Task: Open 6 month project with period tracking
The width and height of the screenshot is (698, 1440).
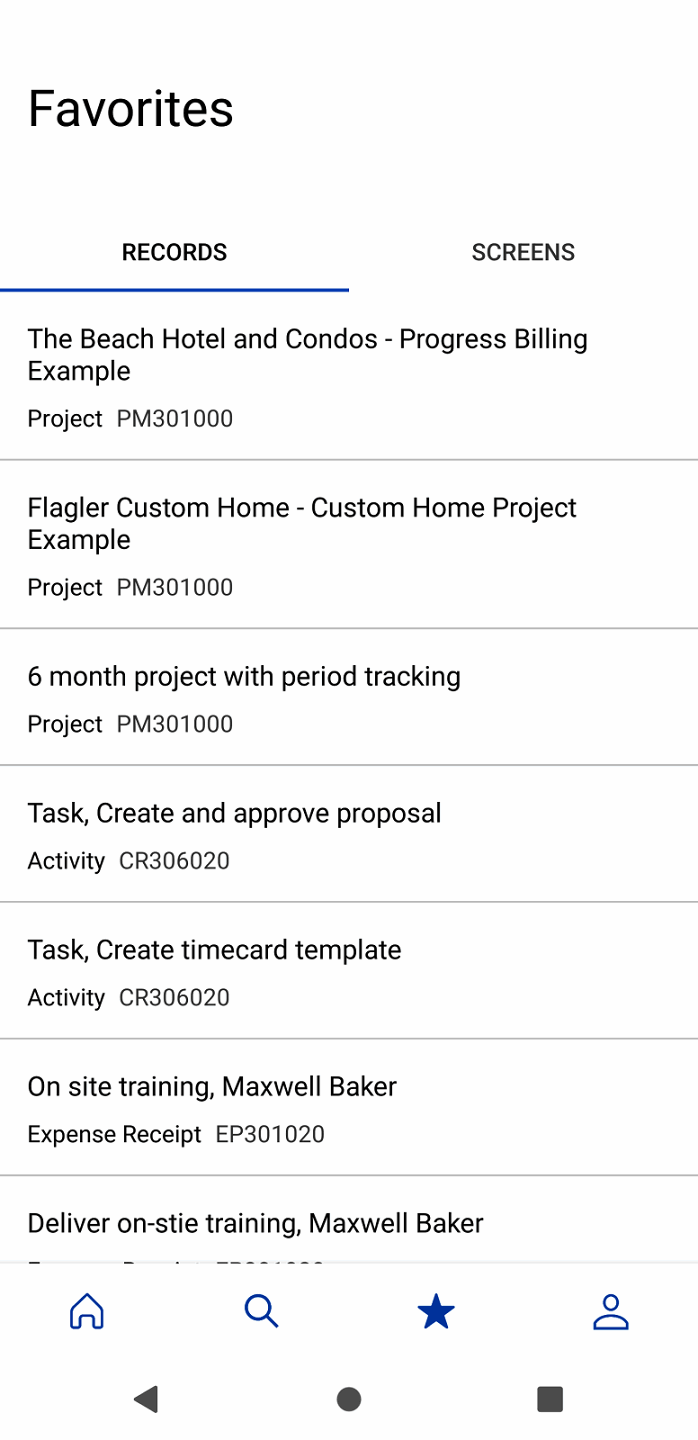Action: (x=244, y=677)
